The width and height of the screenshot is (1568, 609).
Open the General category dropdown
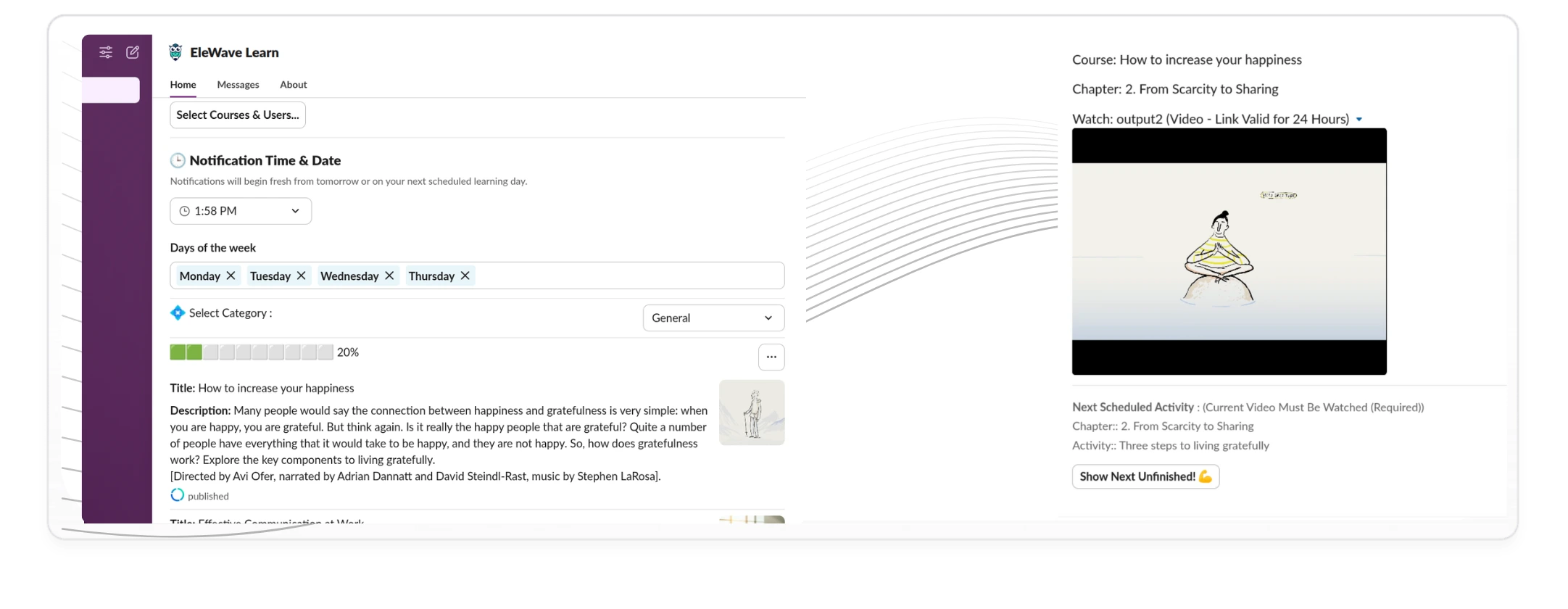[x=713, y=318]
